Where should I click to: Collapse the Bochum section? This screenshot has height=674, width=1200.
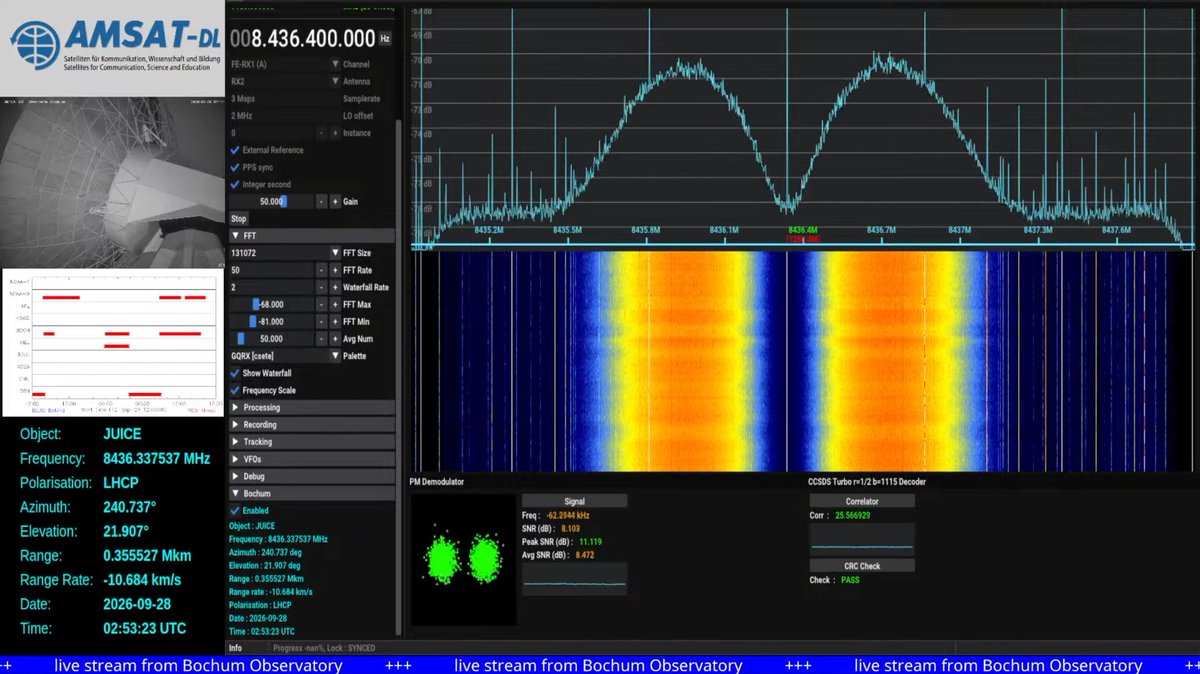312,493
